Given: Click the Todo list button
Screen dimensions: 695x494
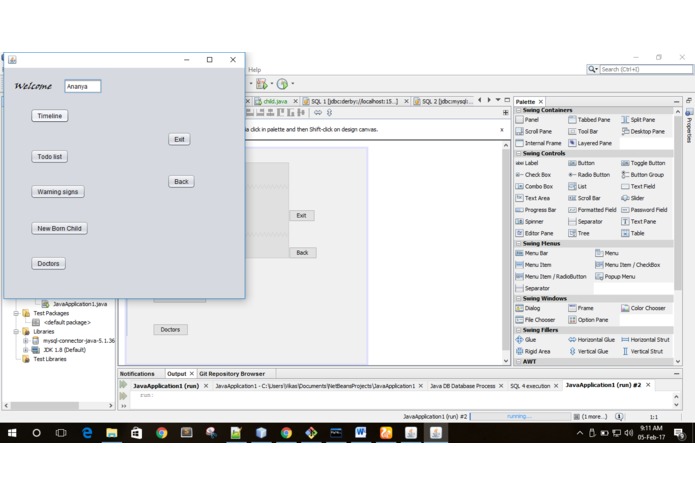Looking at the screenshot, I should tap(50, 156).
